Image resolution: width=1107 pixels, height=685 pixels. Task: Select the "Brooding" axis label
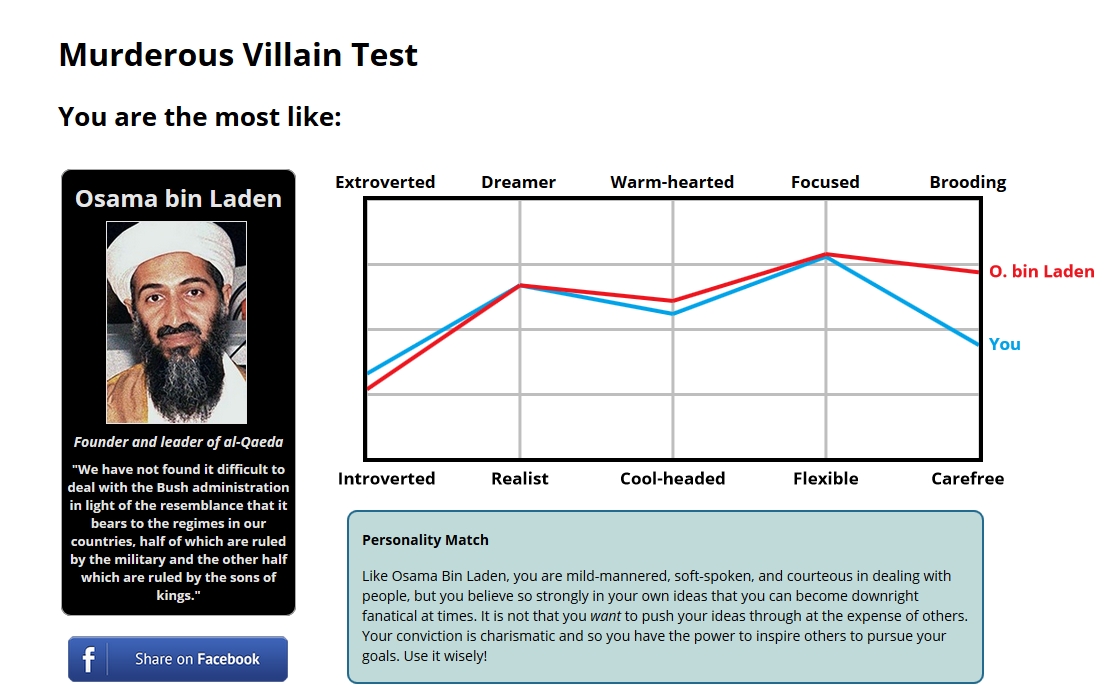click(967, 182)
